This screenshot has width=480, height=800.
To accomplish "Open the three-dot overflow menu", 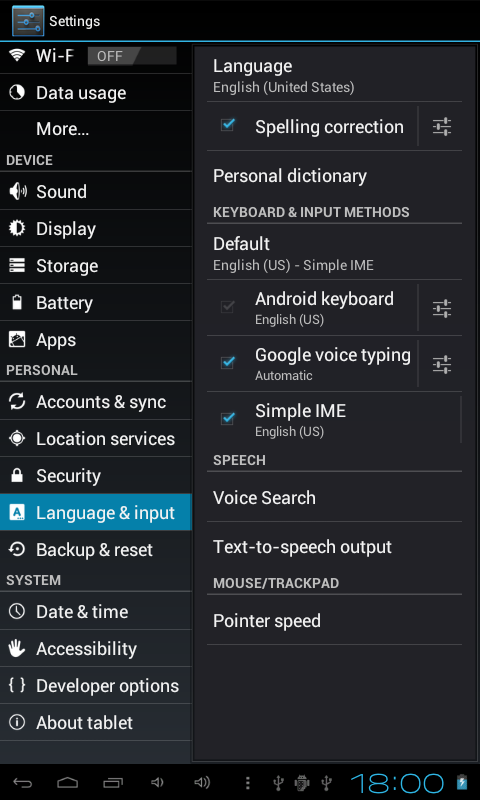I will [247, 782].
